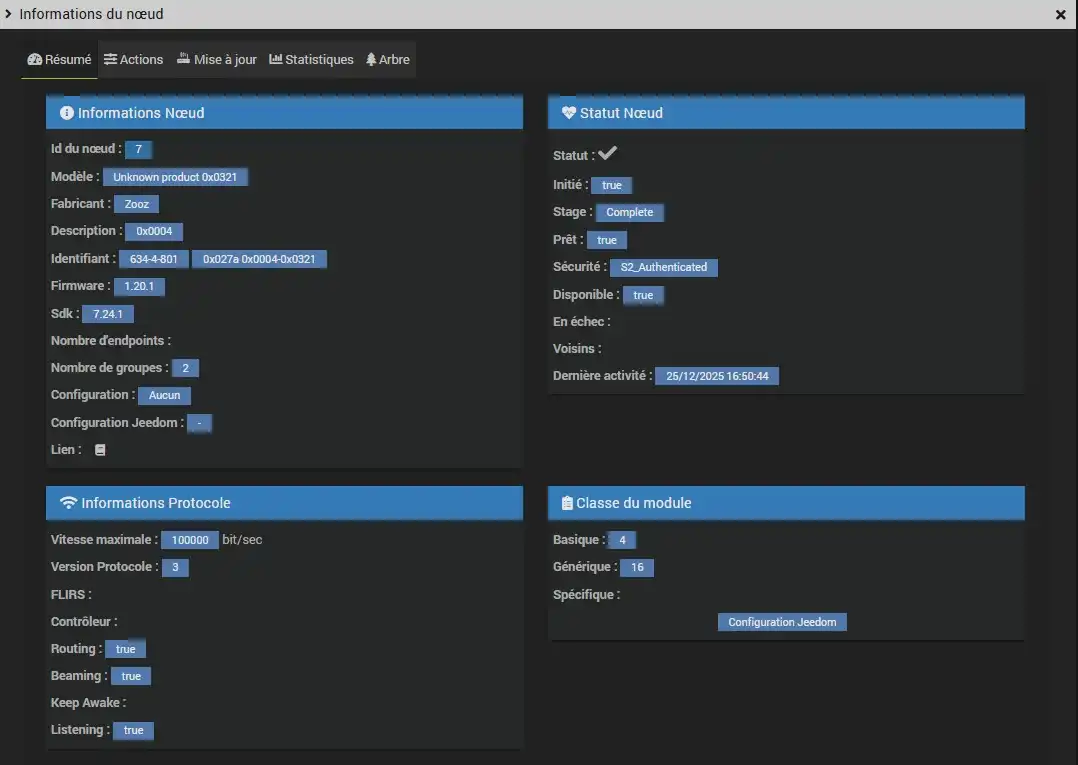The height and width of the screenshot is (765, 1078).
Task: Click the Statut checkmark icon
Action: 607,154
